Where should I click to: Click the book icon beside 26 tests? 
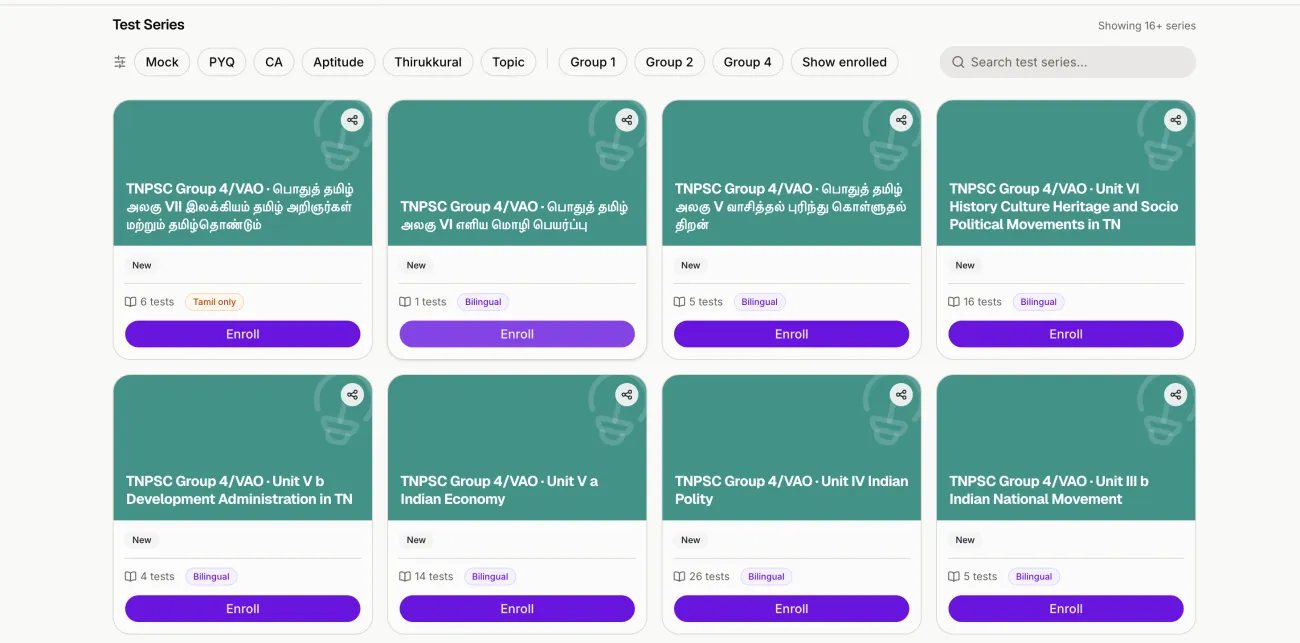point(680,577)
